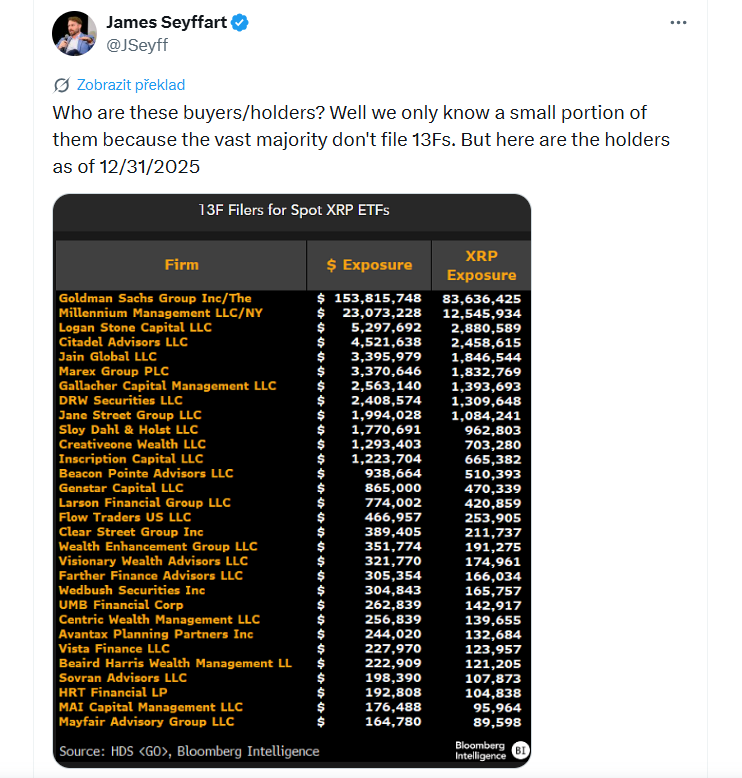Click the Citadel Advisors LLC row
742x778 pixels.
[290, 342]
